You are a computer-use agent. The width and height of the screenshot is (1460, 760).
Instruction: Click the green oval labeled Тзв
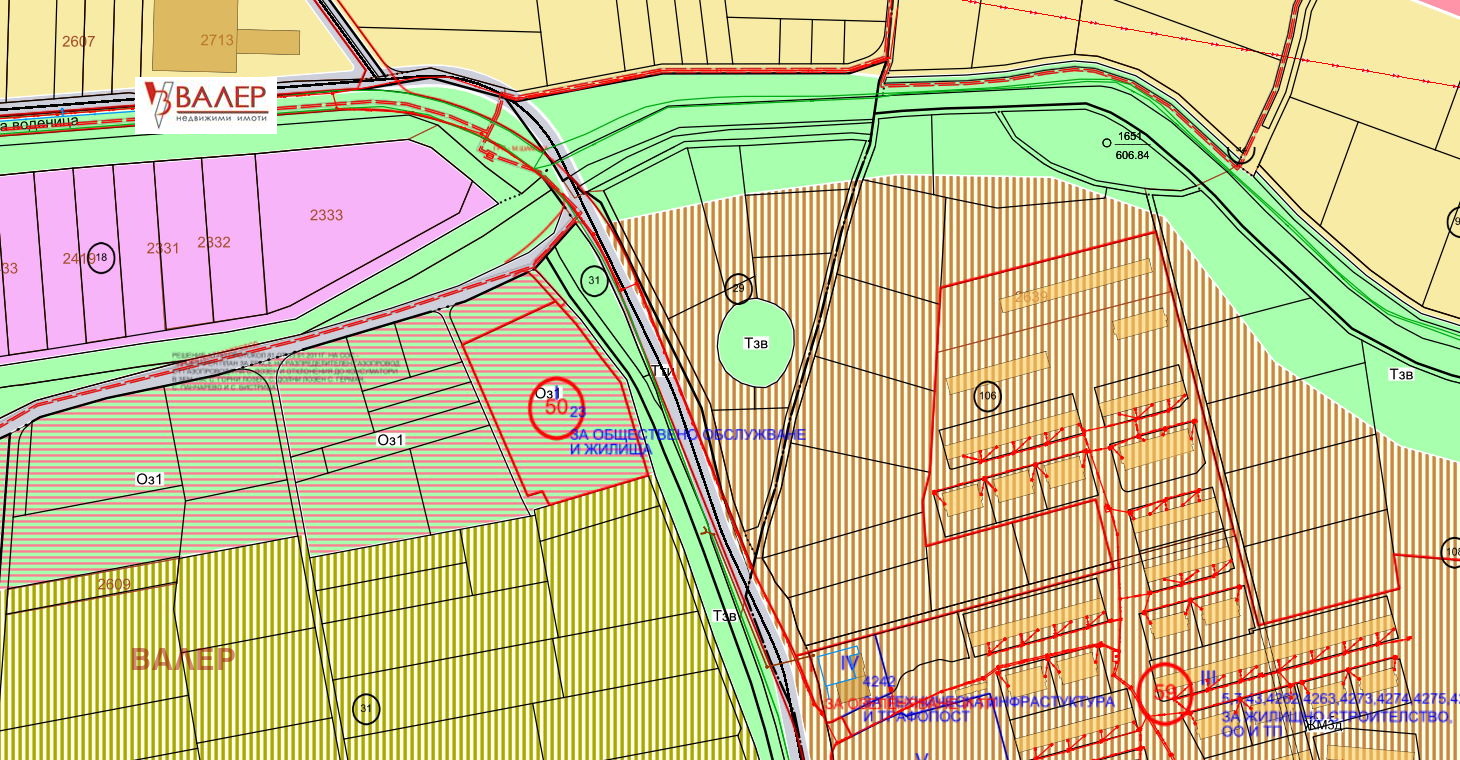756,343
